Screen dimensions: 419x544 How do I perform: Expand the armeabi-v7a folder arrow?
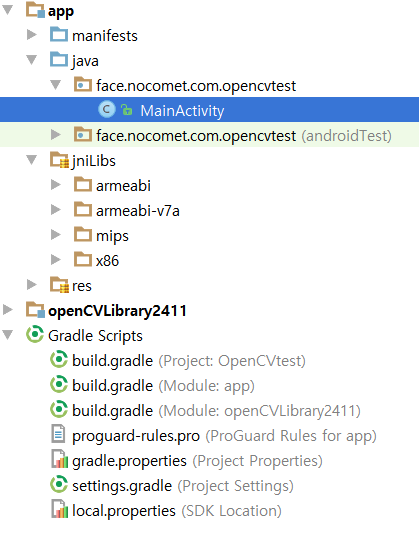click(x=55, y=210)
